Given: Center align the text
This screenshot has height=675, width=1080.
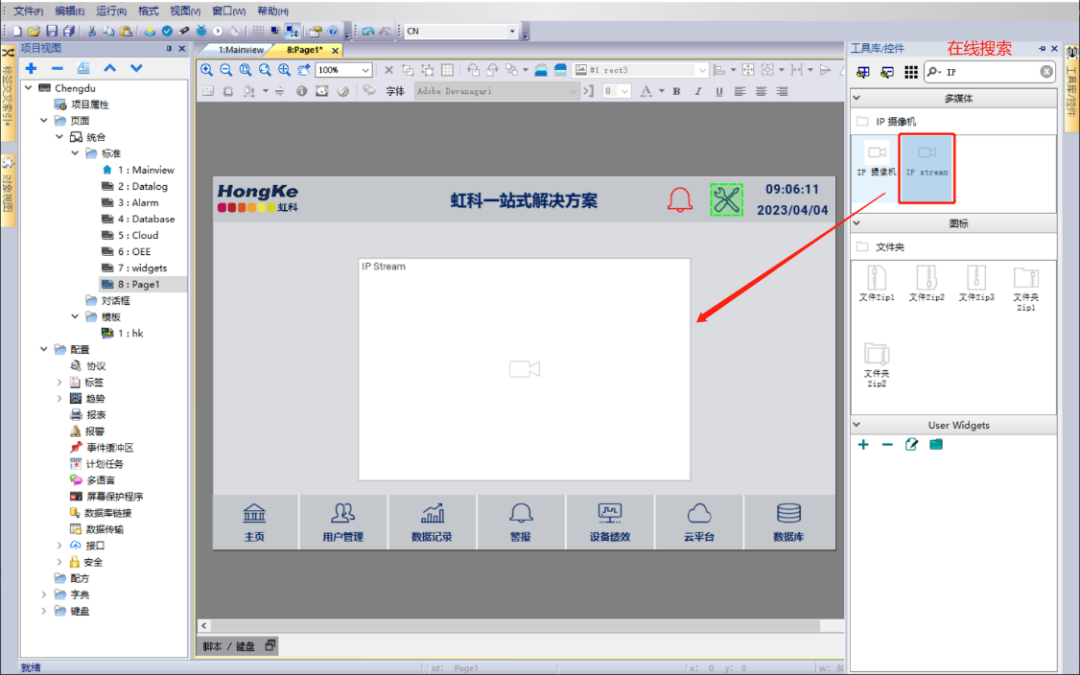Looking at the screenshot, I should (761, 91).
